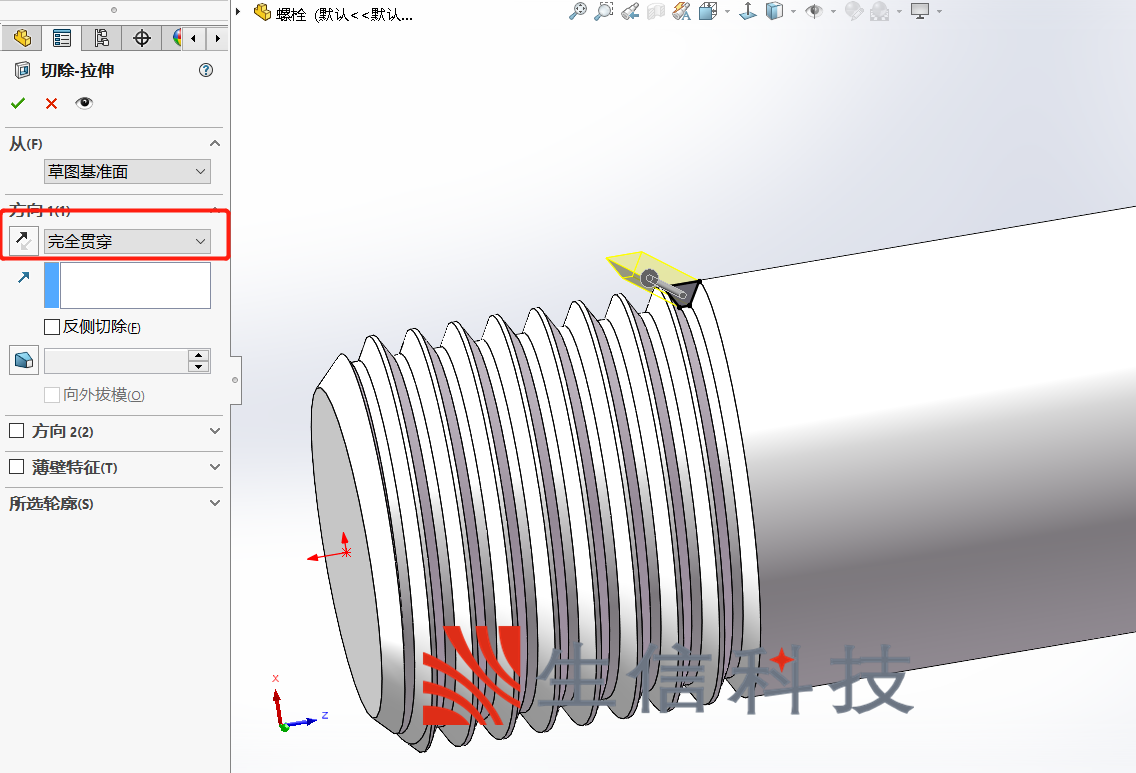Check the 薄壁特征 checkbox
The image size is (1136, 773).
[16, 467]
